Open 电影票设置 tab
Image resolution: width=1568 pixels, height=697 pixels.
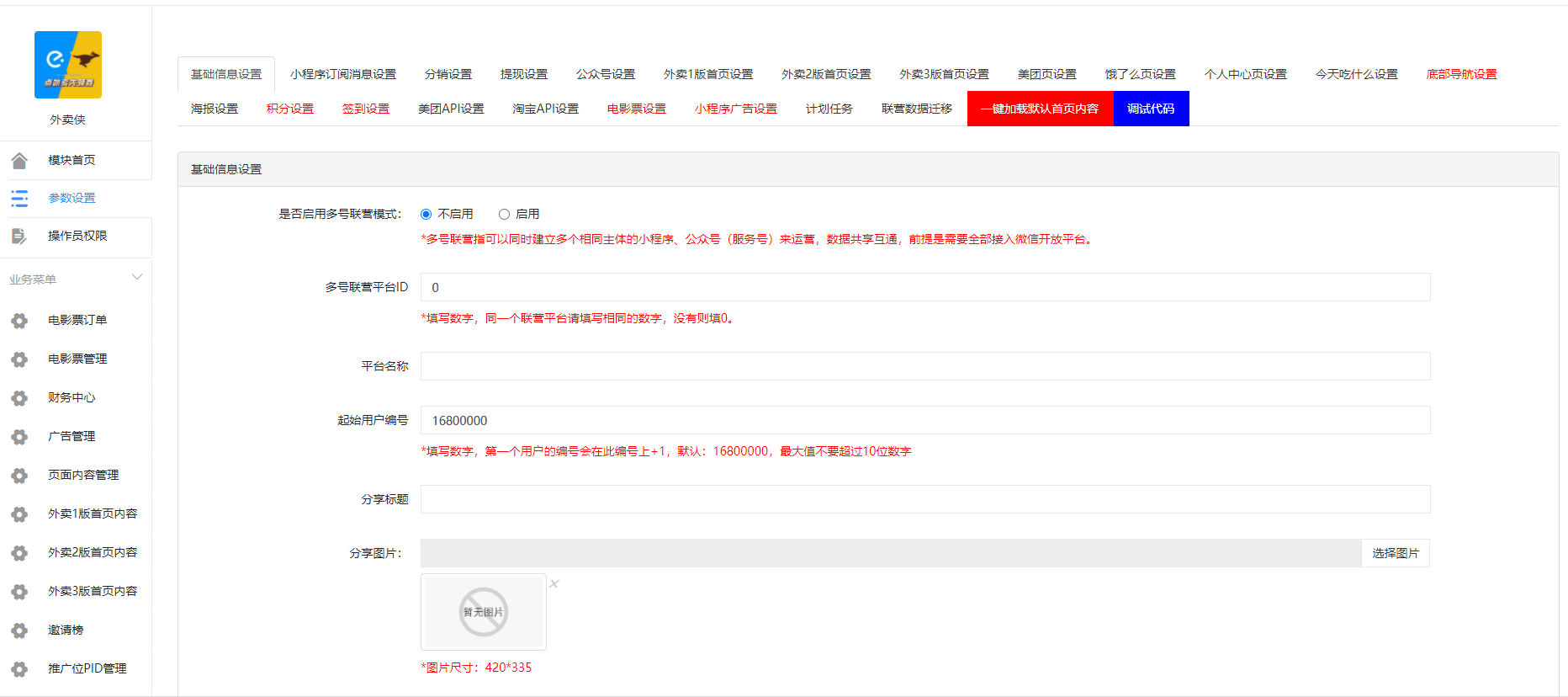637,109
